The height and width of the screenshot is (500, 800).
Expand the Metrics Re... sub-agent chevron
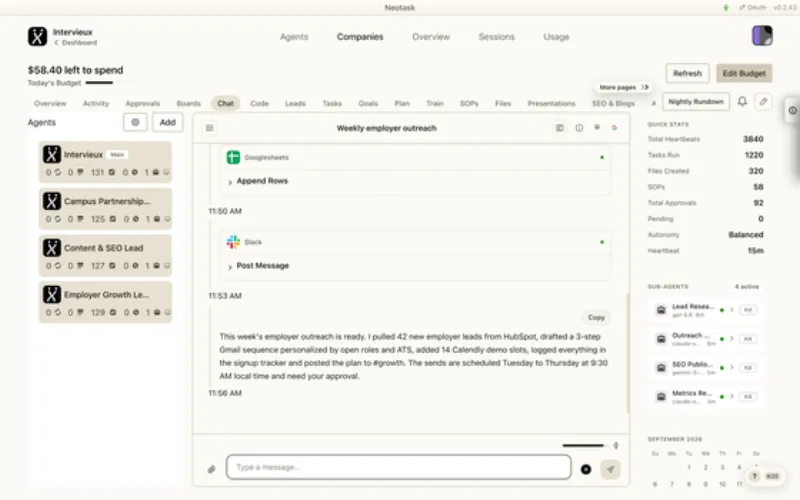[732, 396]
